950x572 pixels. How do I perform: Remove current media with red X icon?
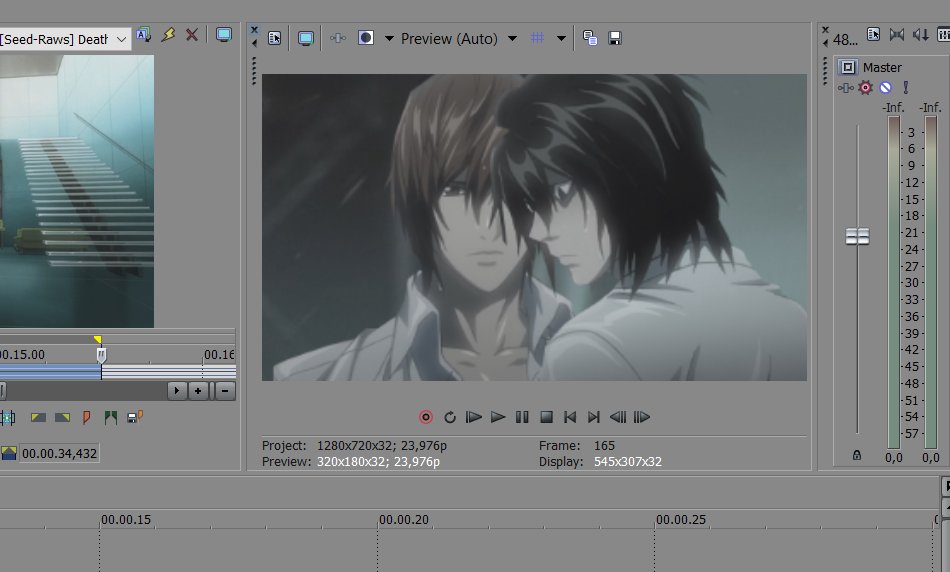click(x=191, y=35)
